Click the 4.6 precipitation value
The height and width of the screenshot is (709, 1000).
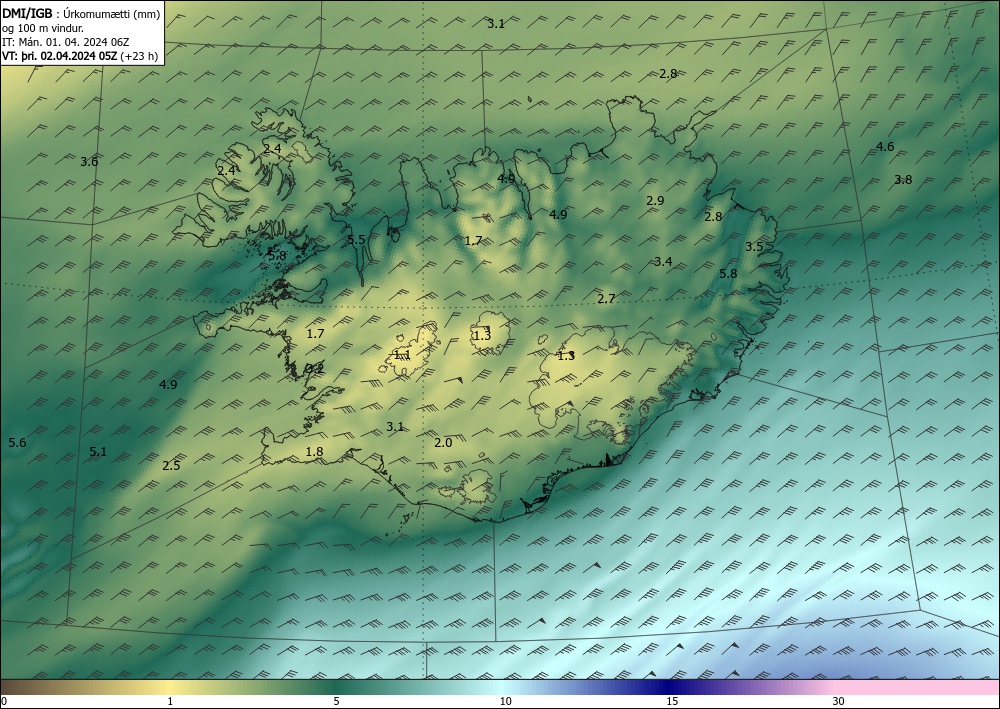coord(885,147)
